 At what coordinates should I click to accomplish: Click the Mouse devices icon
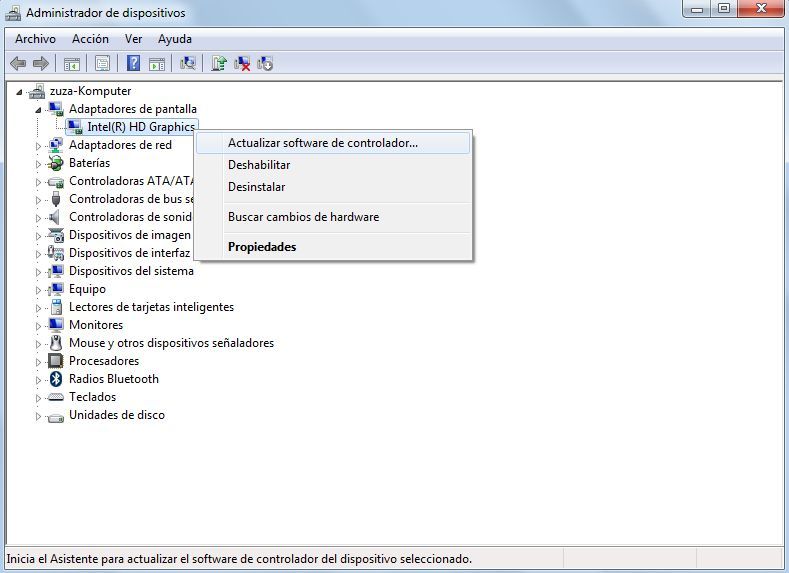coord(56,343)
